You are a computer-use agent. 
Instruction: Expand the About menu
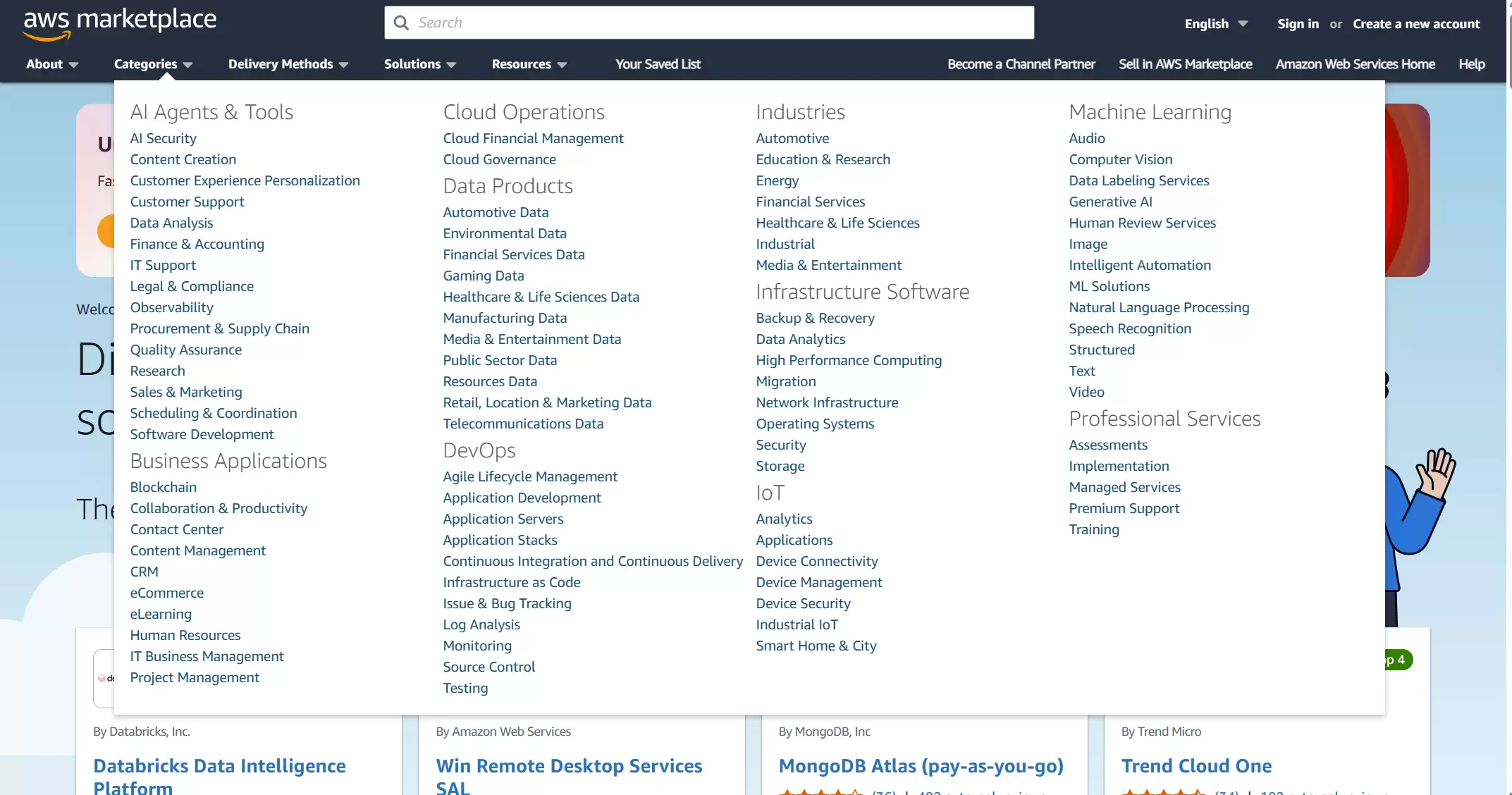tap(51, 64)
